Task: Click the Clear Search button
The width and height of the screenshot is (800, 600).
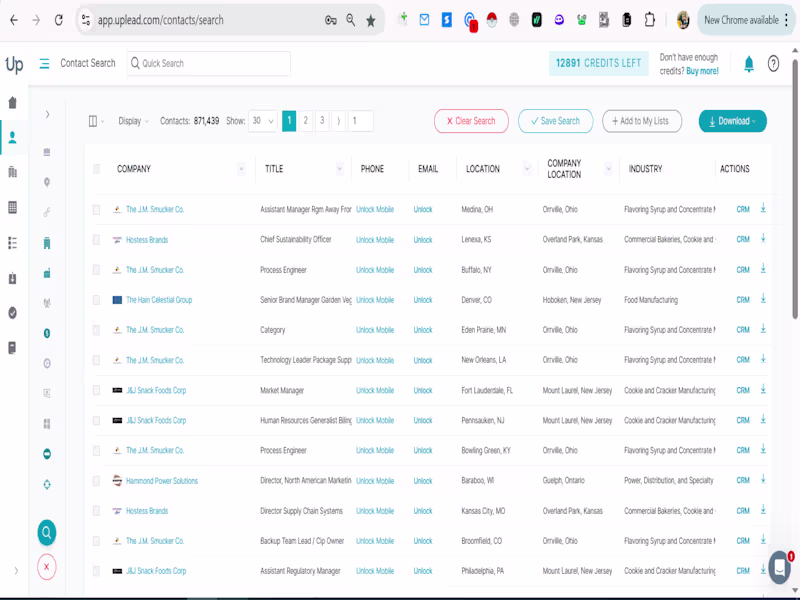Action: coord(468,120)
